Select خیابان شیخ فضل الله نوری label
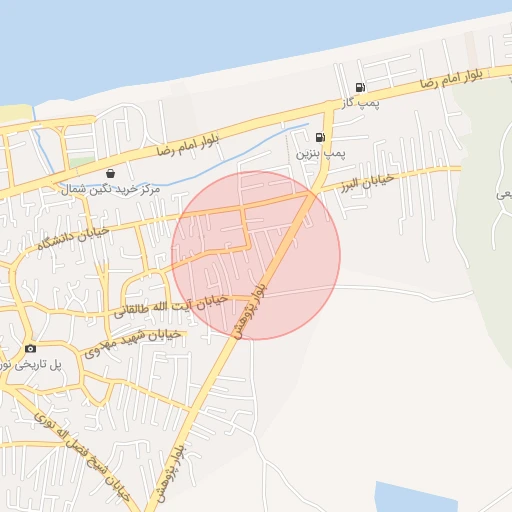The image size is (512, 512). 82,456
